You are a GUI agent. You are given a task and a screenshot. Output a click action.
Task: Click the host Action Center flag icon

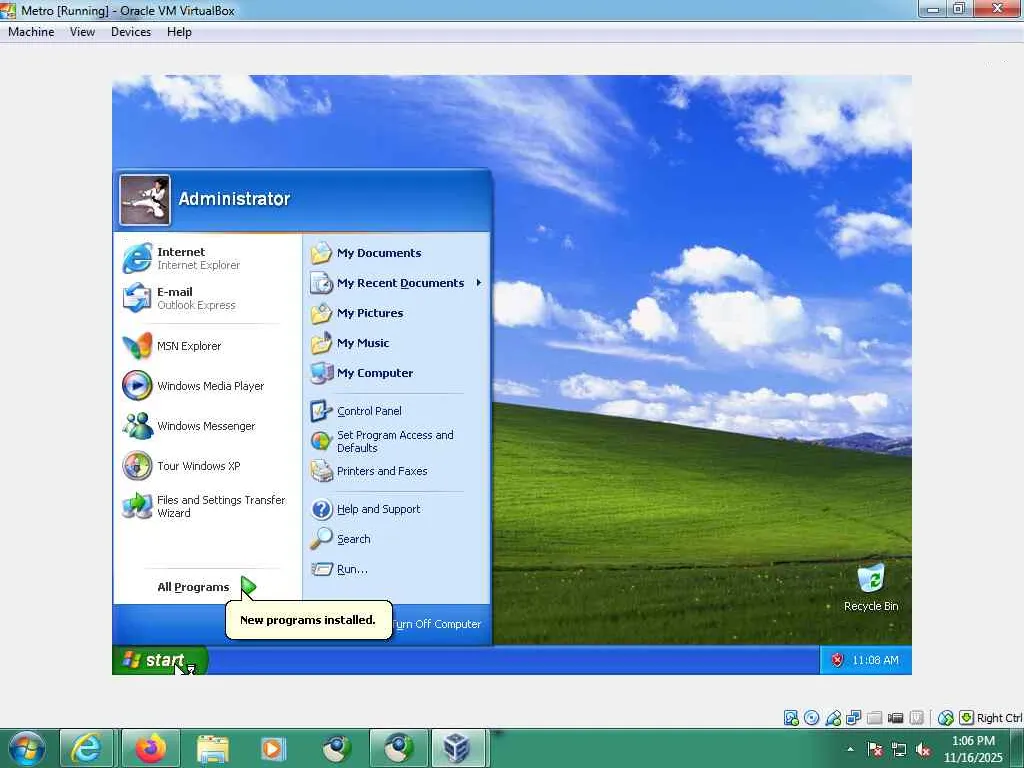[874, 749]
